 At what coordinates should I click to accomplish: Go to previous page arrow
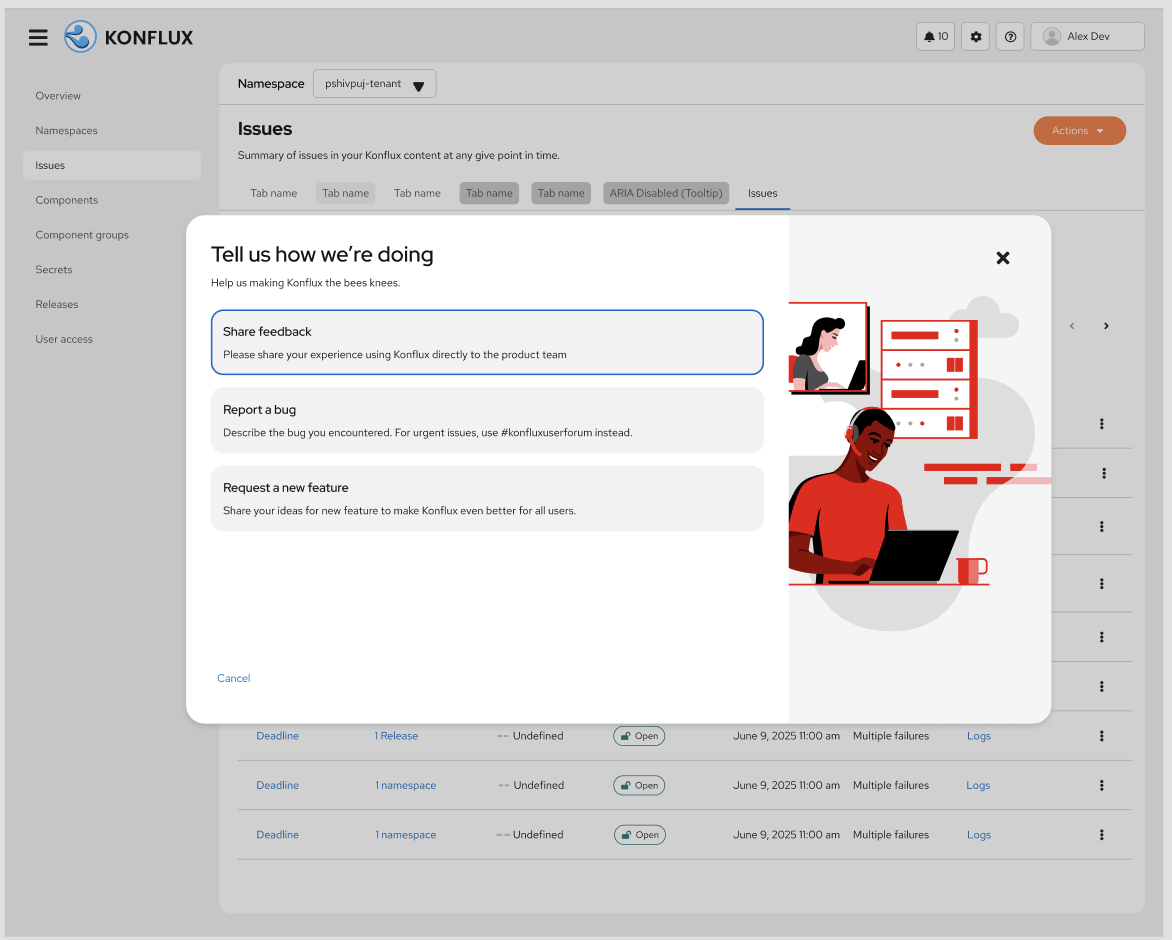point(1072,326)
